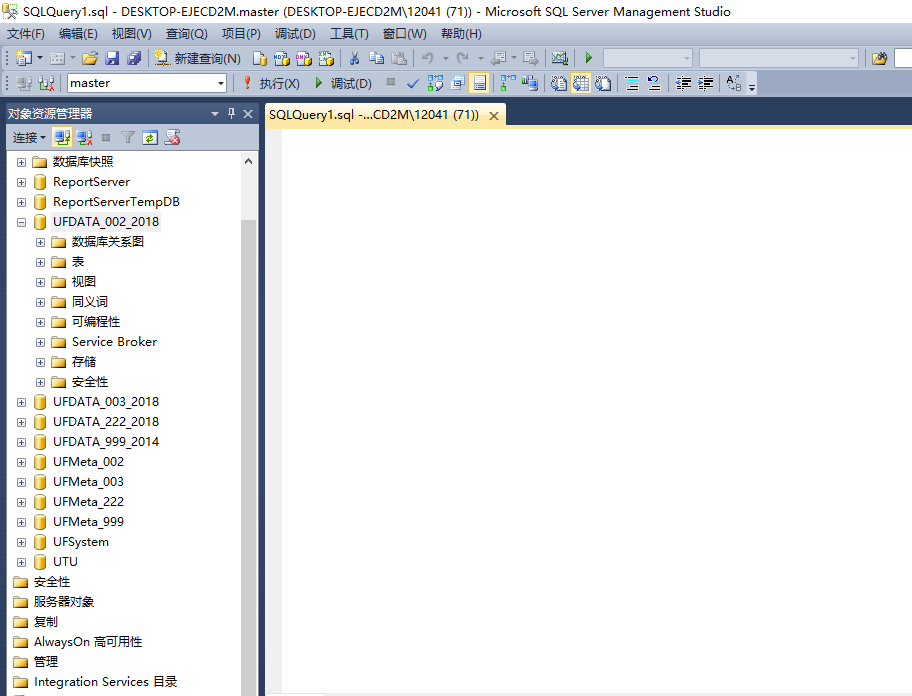Collapse the UFDATA_002_2018 database node
Image resolution: width=912 pixels, height=696 pixels.
22,222
